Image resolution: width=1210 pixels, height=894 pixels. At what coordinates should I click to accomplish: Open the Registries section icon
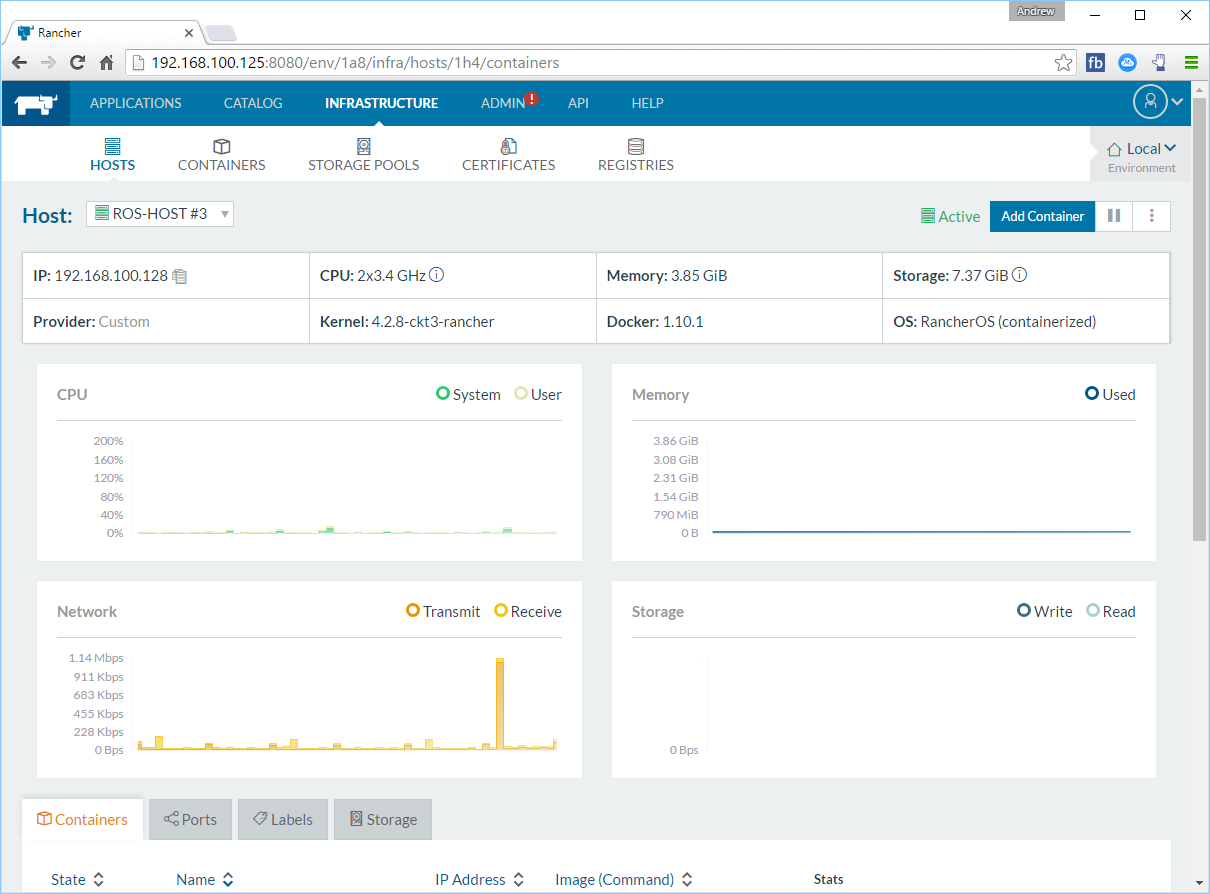pos(635,147)
